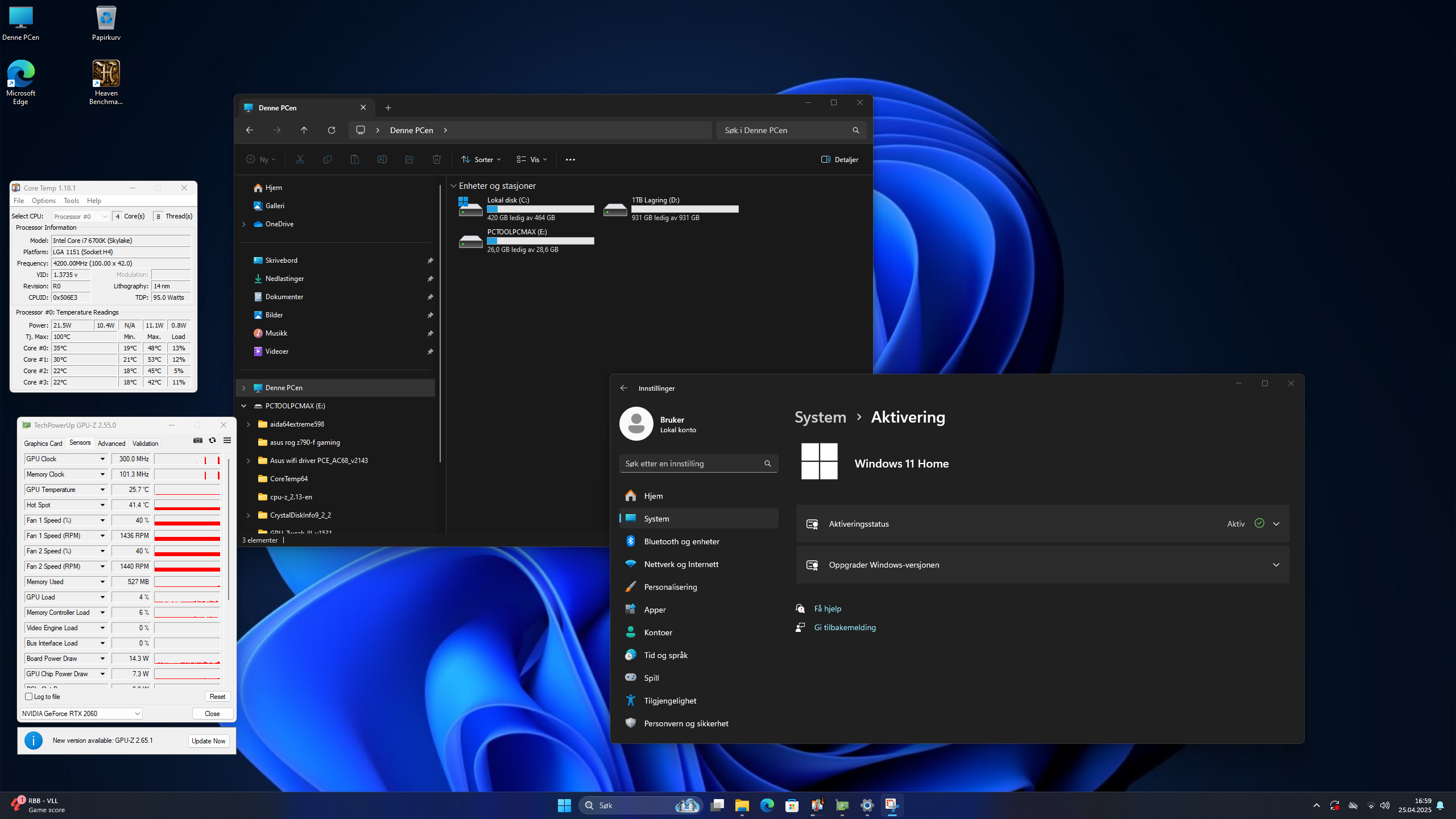Expand the aida64extreme598 folder
The width and height of the screenshot is (1456, 819).
point(249,424)
